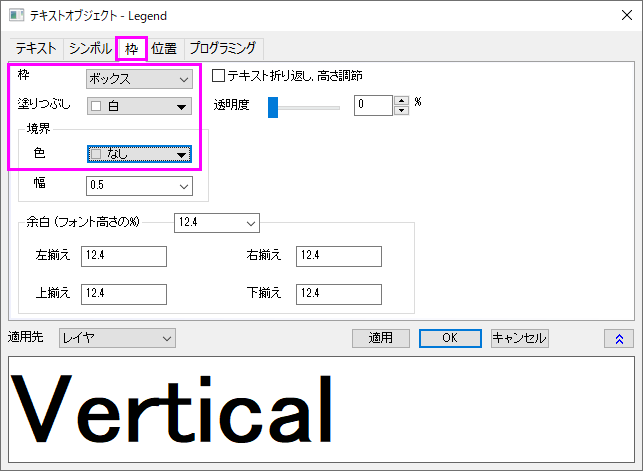Switch to the シンボル tab

pos(90,49)
